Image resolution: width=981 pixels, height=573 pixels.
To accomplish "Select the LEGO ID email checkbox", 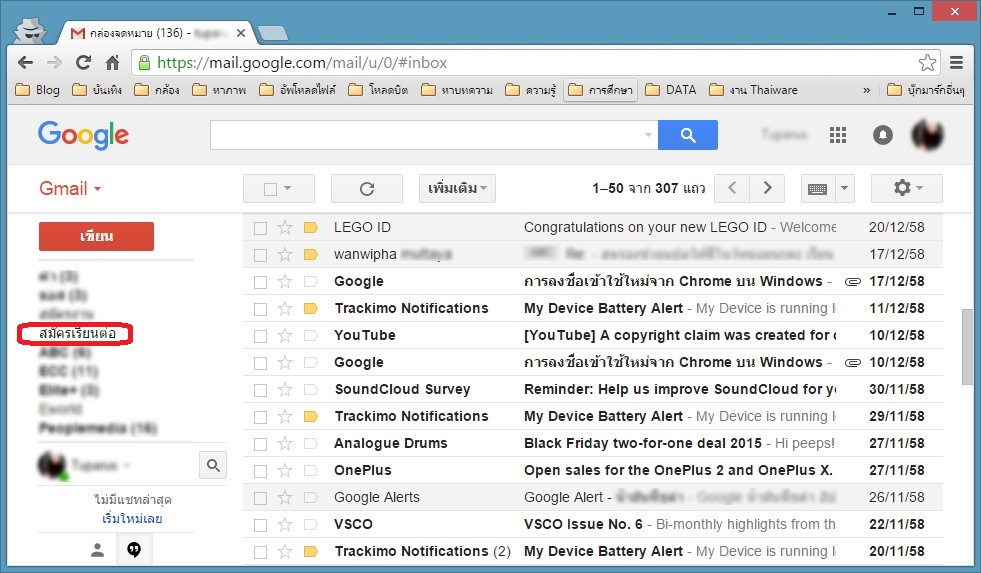I will [x=260, y=228].
